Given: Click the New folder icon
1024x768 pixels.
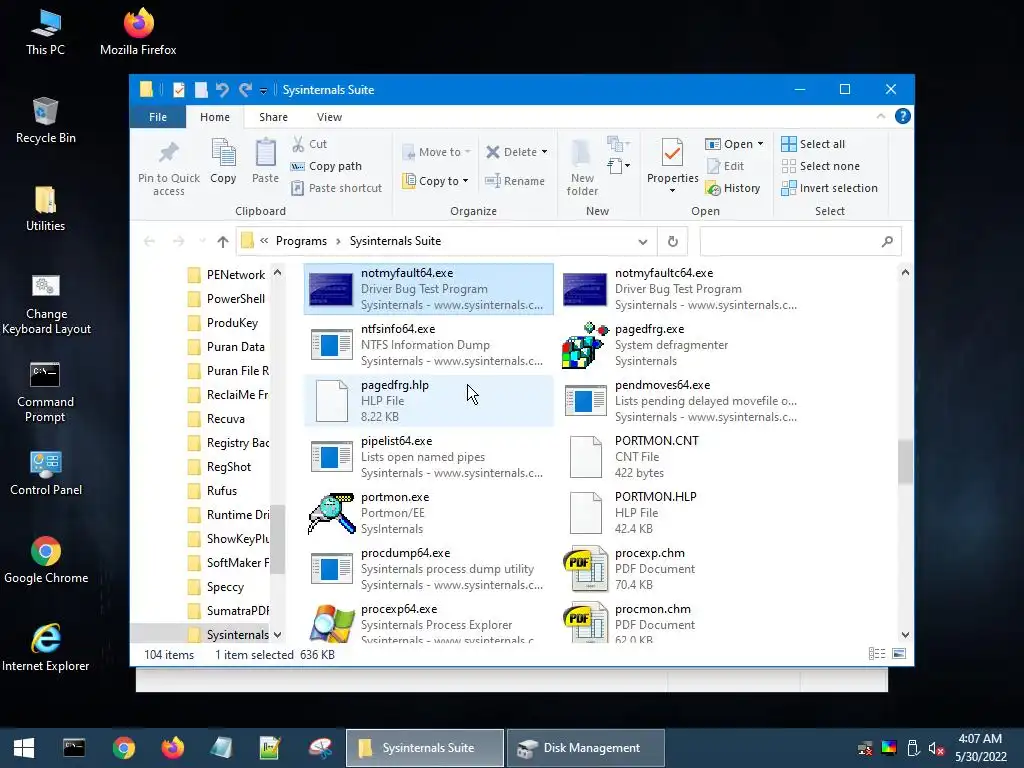Looking at the screenshot, I should [581, 153].
